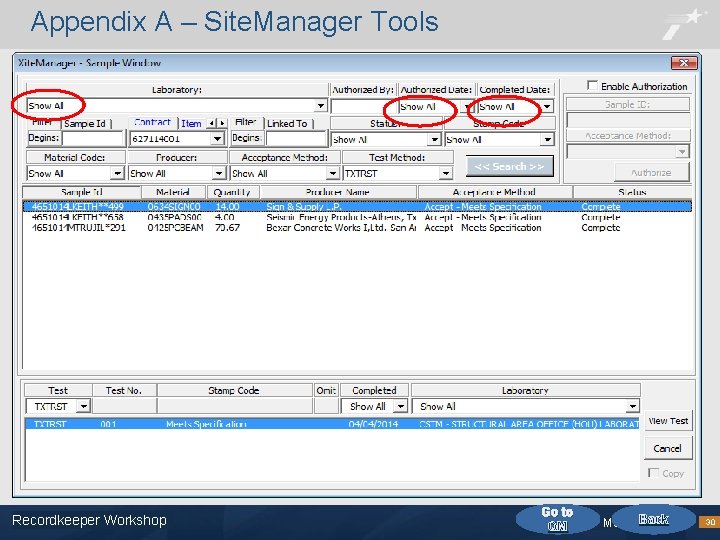Switch to the Contract tab
The width and height of the screenshot is (720, 540).
click(x=153, y=123)
